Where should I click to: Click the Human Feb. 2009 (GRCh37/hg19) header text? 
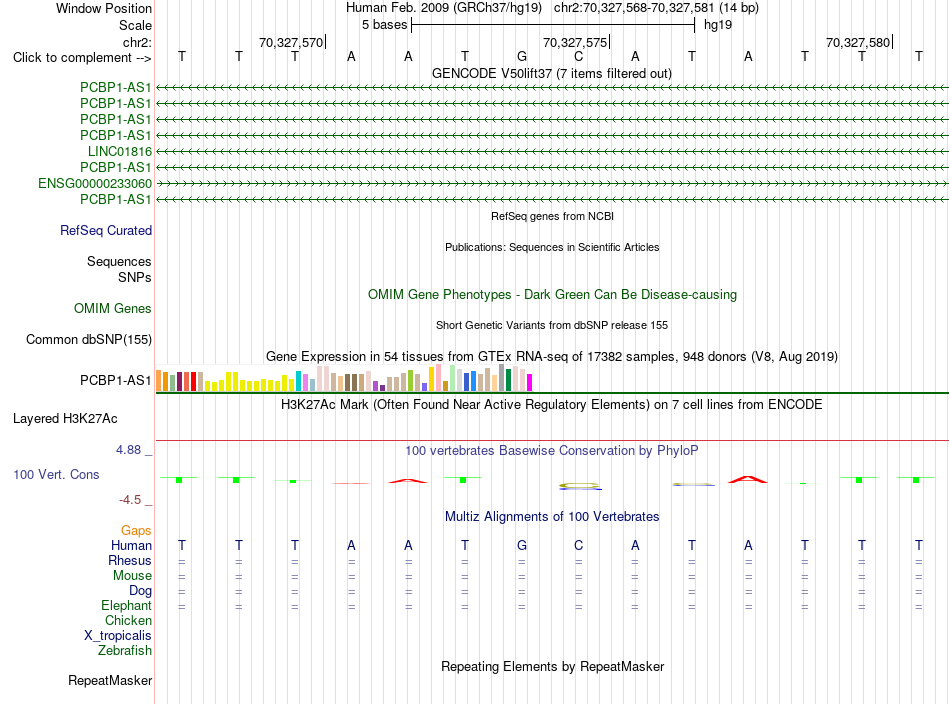[443, 8]
